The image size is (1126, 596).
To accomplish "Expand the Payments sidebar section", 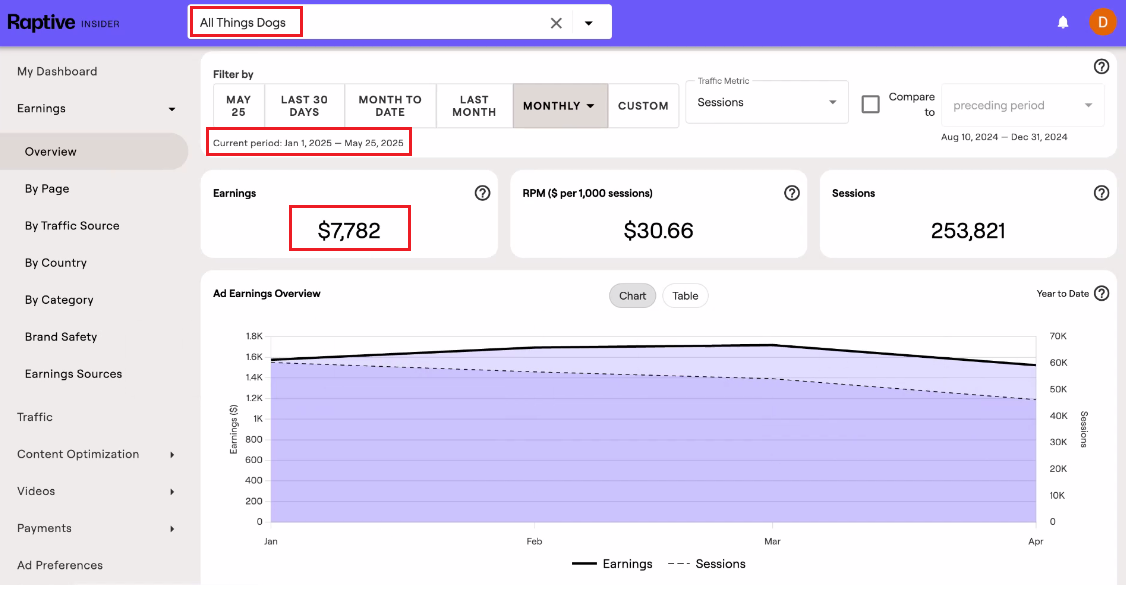I will (172, 529).
